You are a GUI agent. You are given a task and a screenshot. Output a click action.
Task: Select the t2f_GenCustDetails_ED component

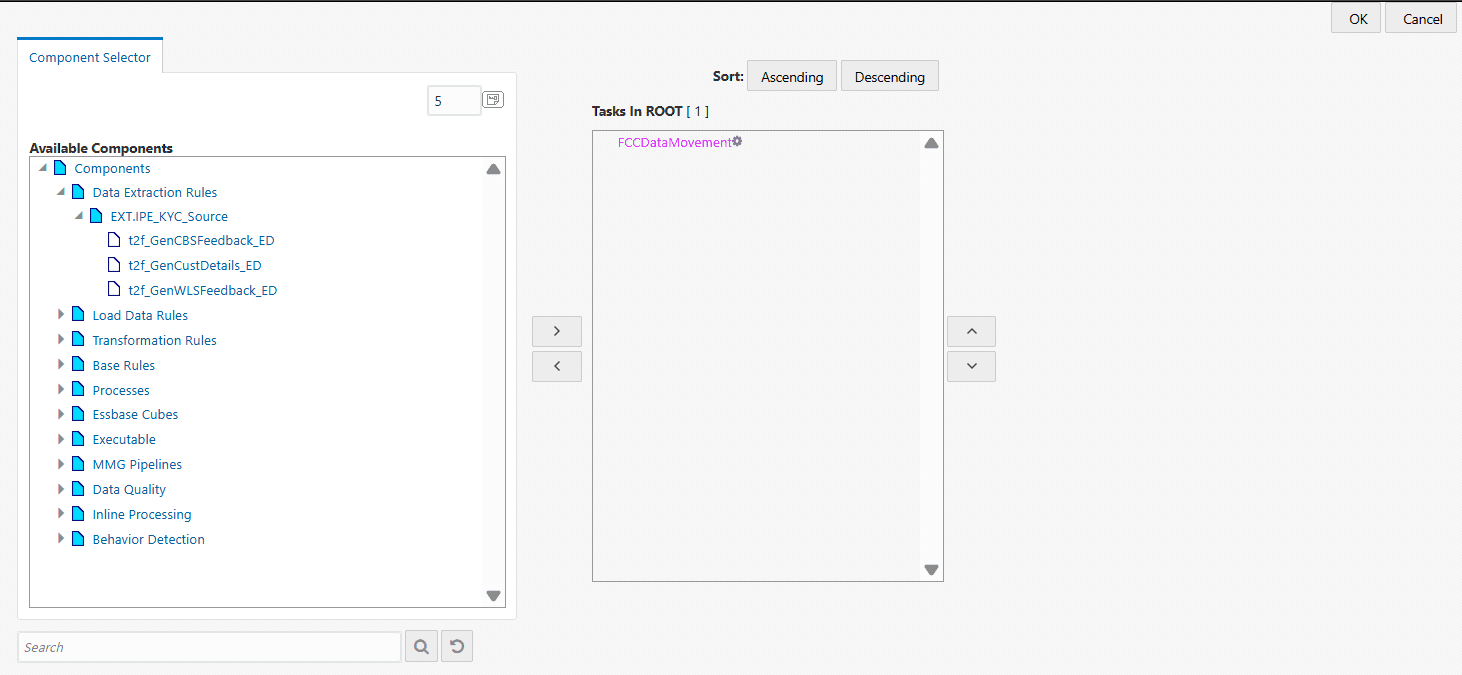click(x=194, y=264)
